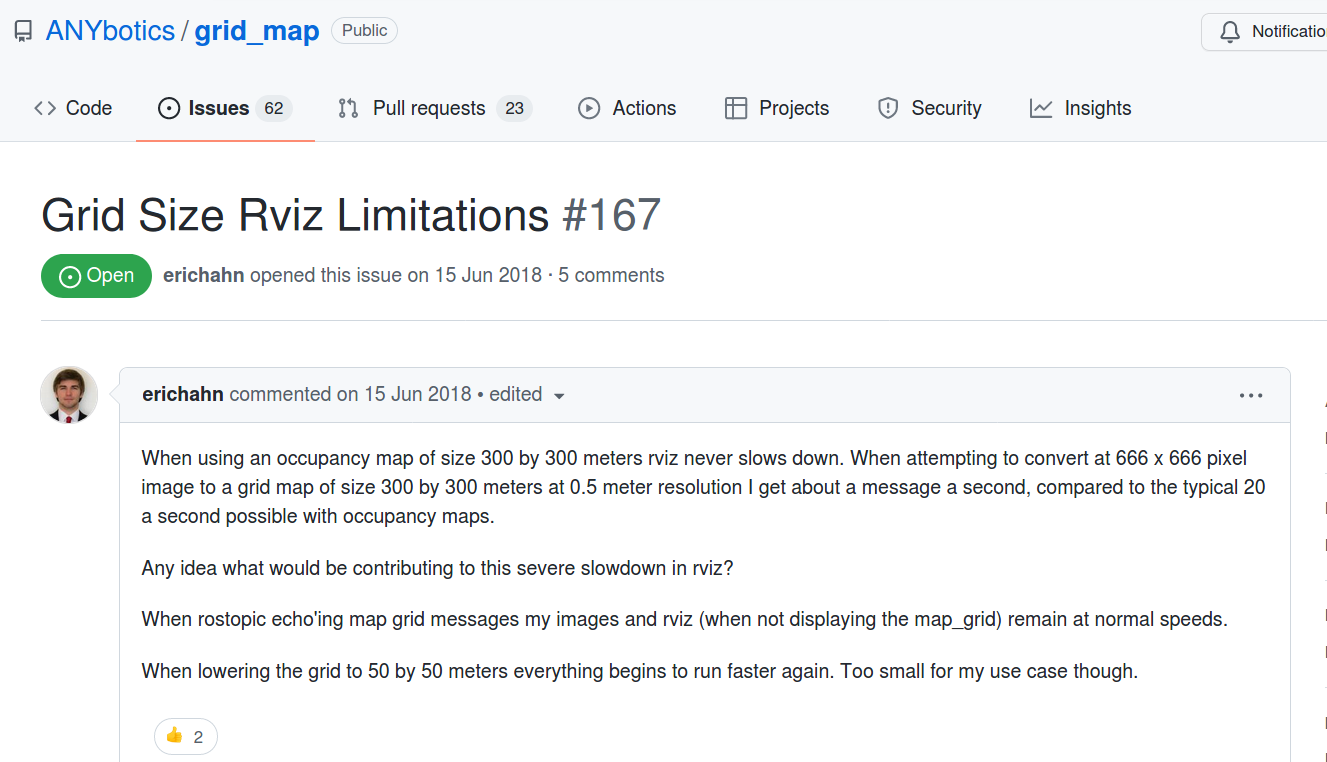Open the comment kebab menu icon
Viewport: 1327px width, 762px height.
pyautogui.click(x=1251, y=395)
